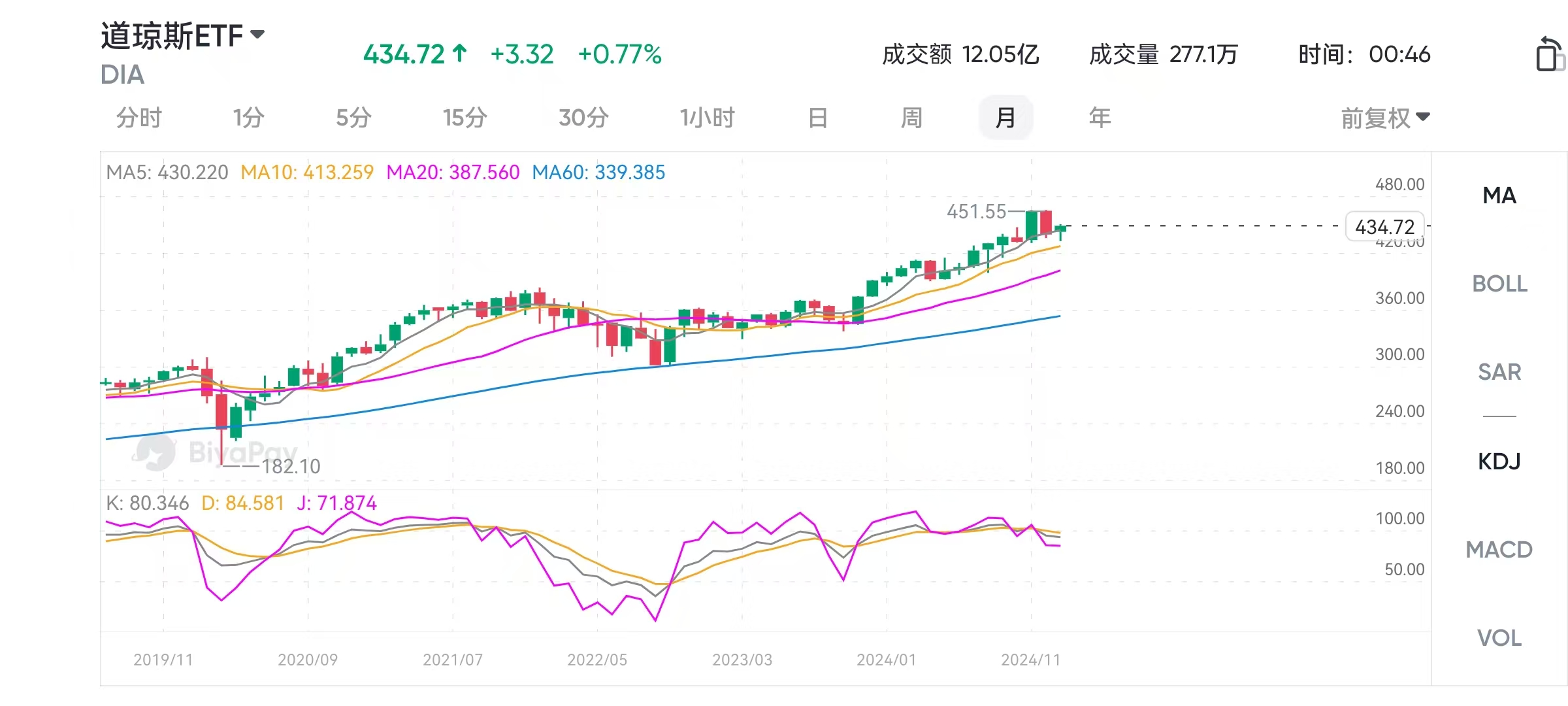The image size is (1568, 706).
Task: Choose the 30分 chart interval
Action: (x=583, y=118)
